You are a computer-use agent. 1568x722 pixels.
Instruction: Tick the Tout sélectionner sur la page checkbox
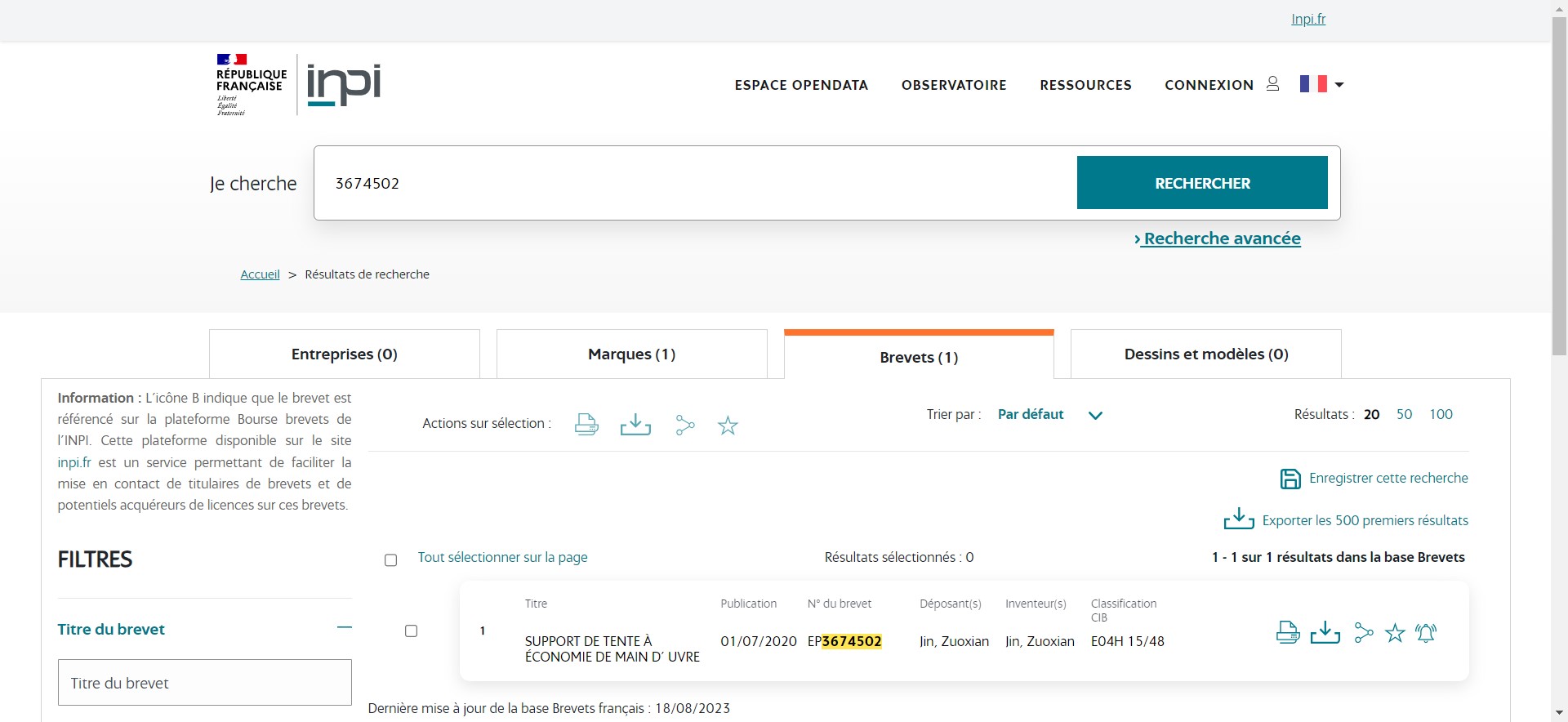point(390,559)
